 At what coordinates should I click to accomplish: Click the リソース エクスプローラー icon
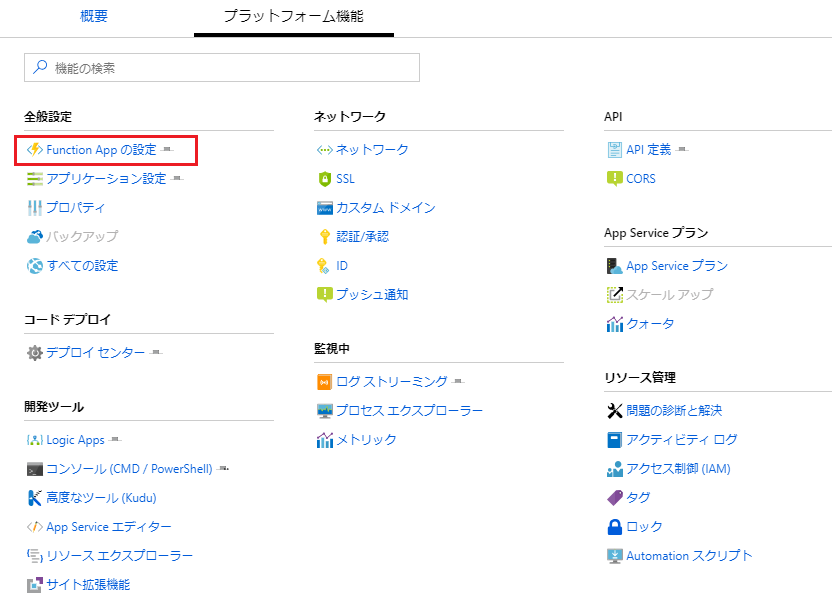35,556
